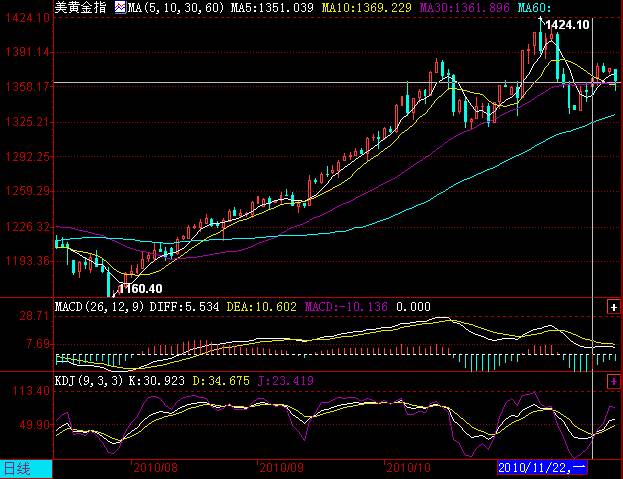Click the KDJ(9,3,3) indicator label

(89, 381)
